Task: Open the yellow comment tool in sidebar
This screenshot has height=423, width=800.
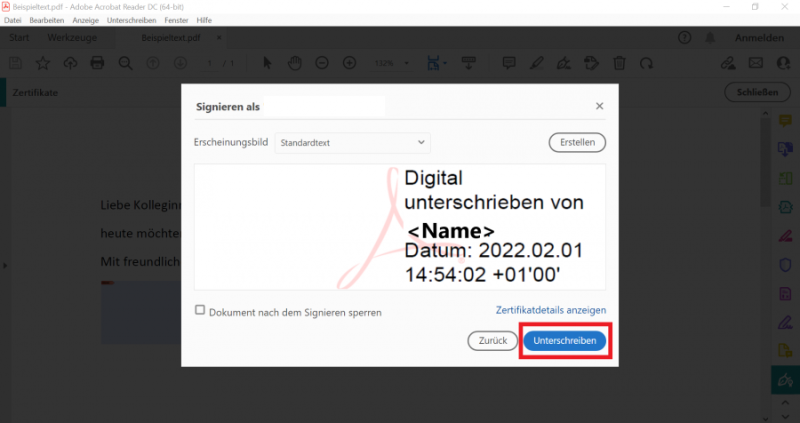Action: (x=786, y=122)
